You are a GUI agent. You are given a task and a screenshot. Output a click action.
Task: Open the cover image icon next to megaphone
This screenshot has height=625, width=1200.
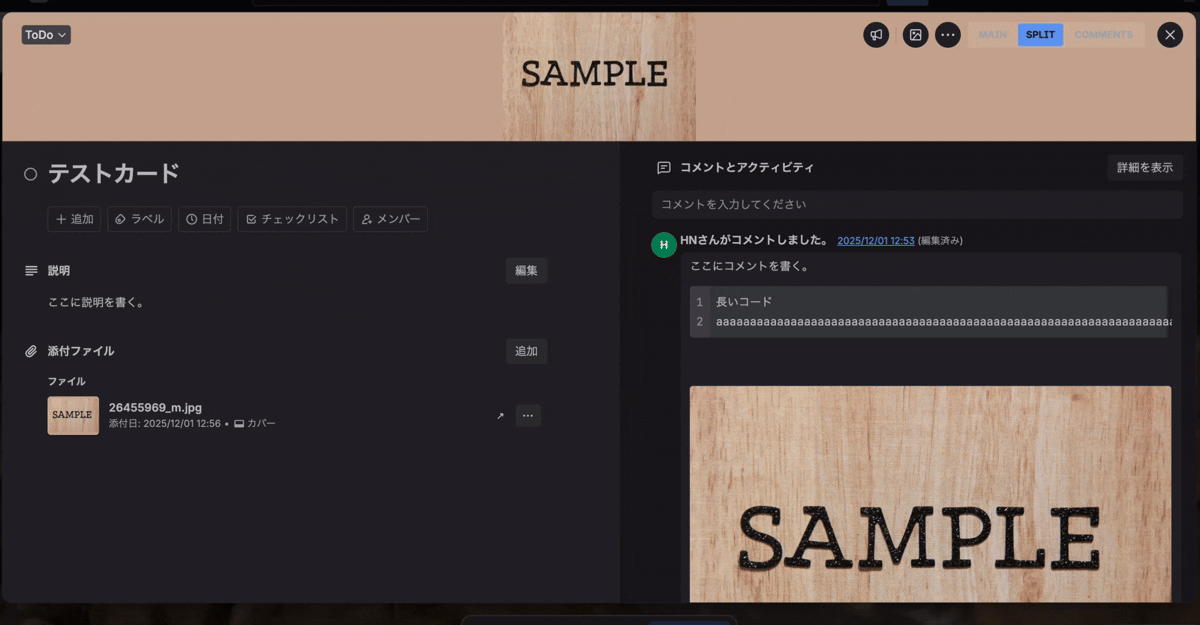tap(915, 34)
